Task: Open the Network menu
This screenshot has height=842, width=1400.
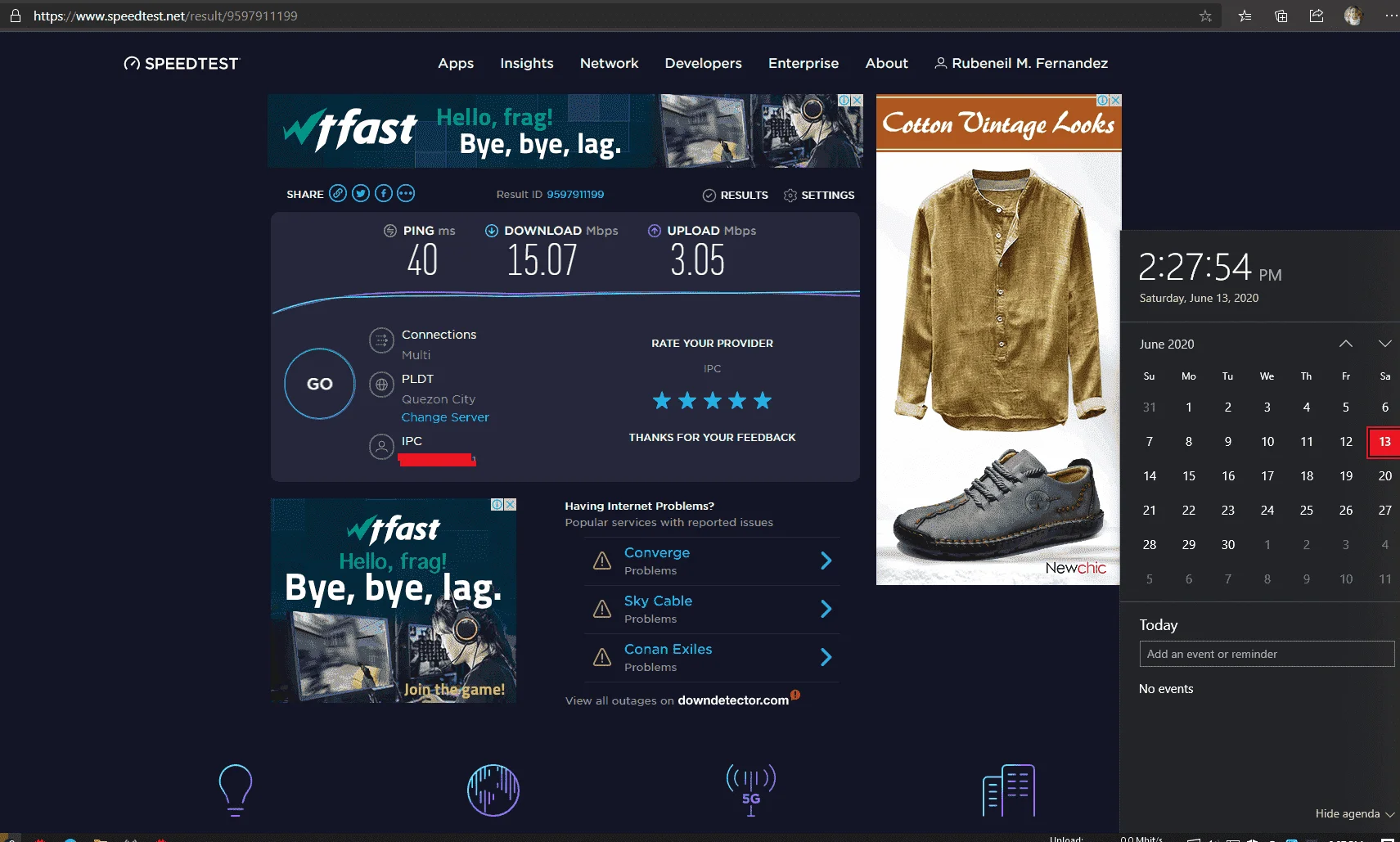Action: (x=610, y=64)
